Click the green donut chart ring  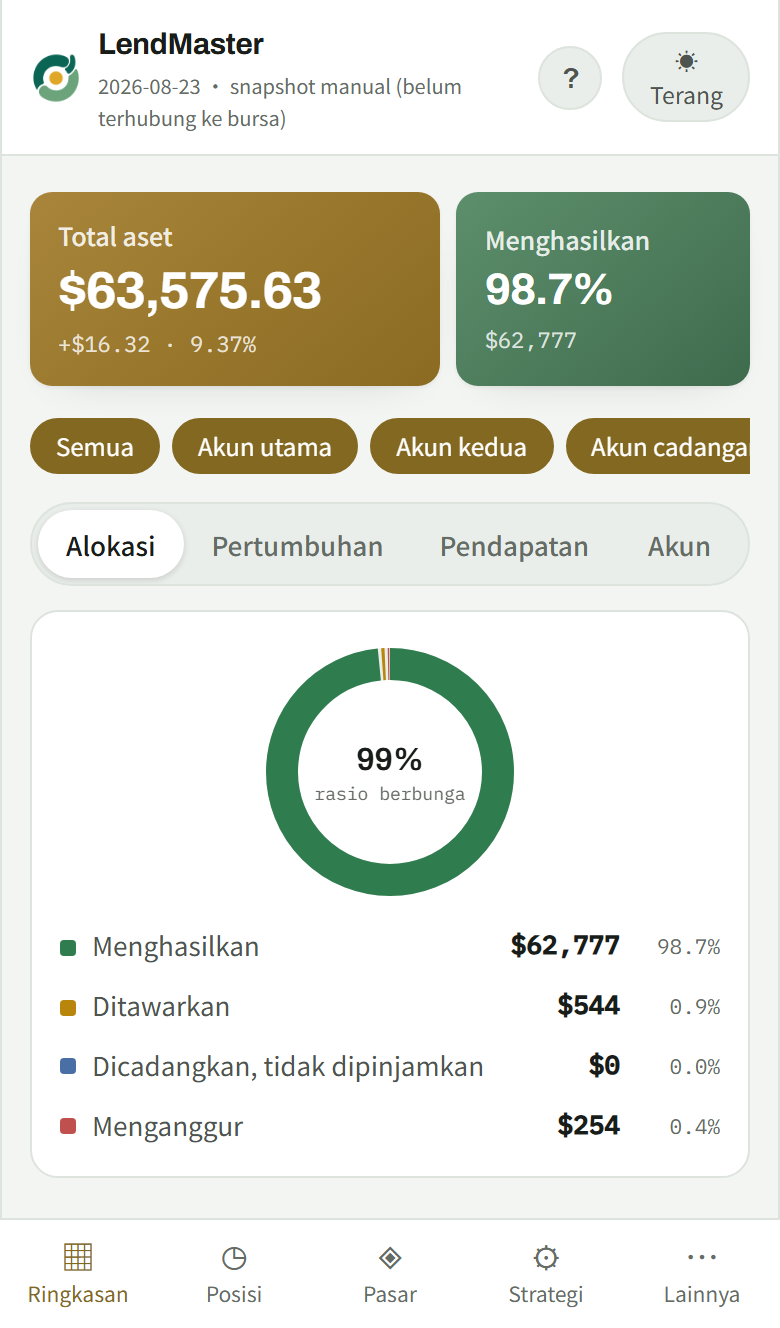point(390,880)
